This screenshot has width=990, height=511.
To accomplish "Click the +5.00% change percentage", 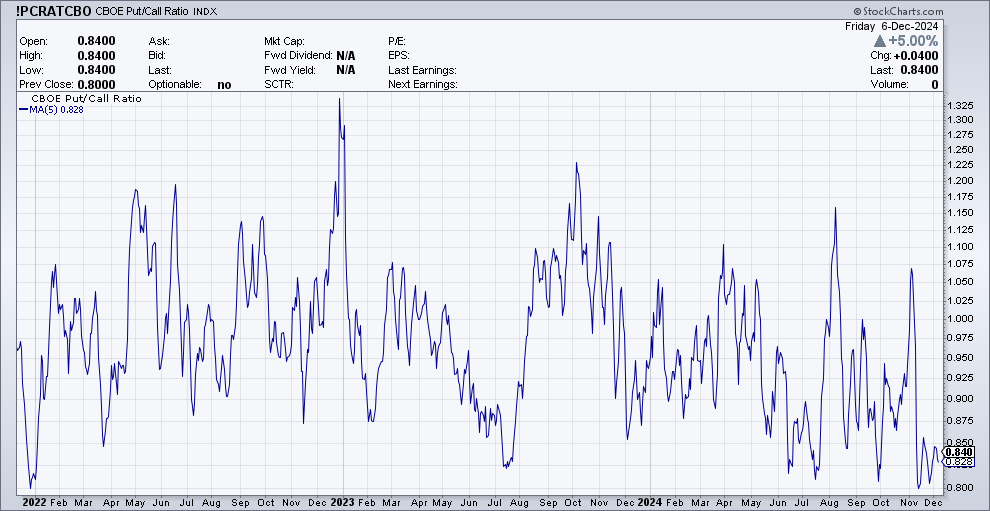I will 913,41.
